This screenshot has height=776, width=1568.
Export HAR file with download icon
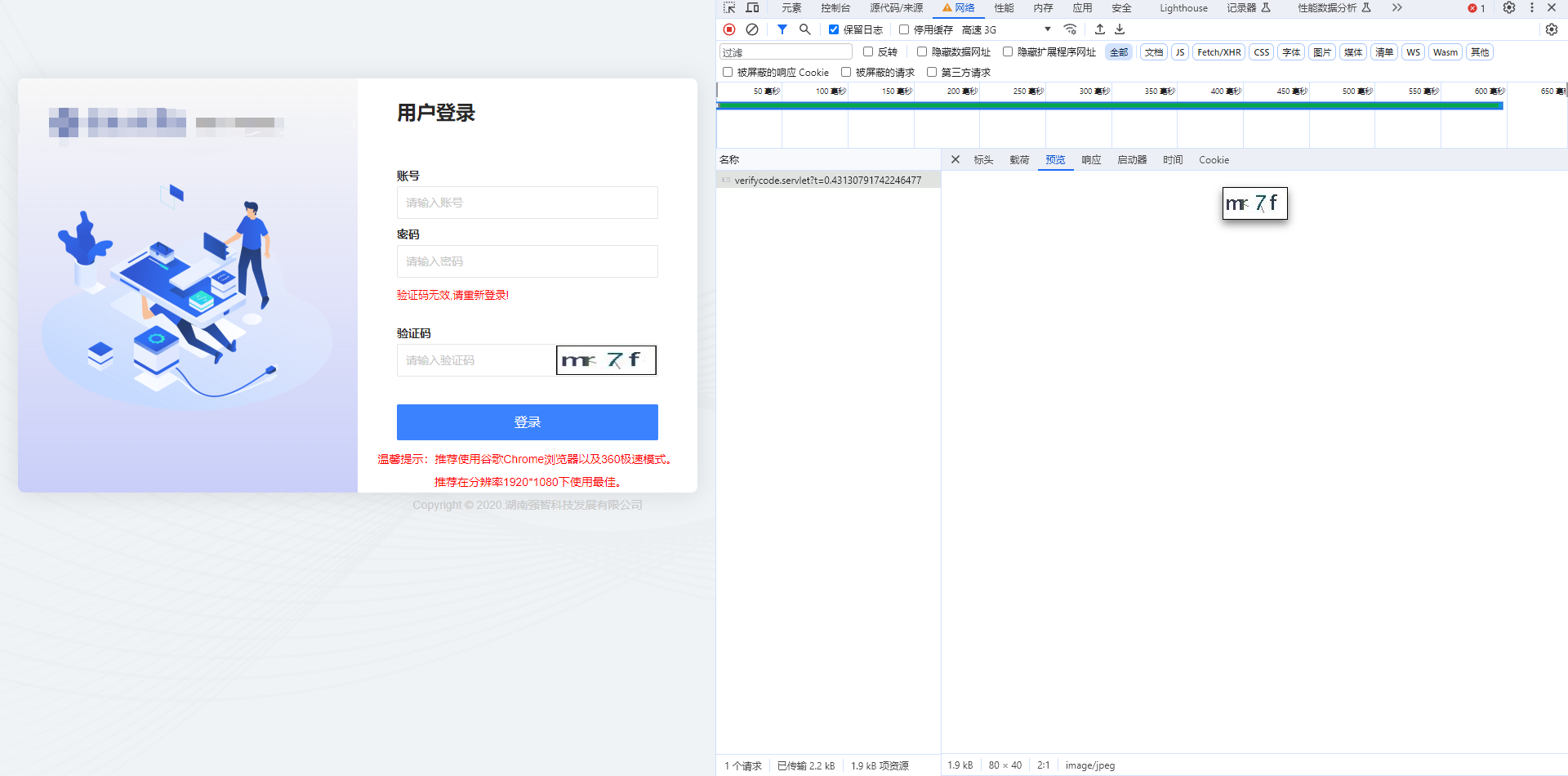click(x=1120, y=29)
